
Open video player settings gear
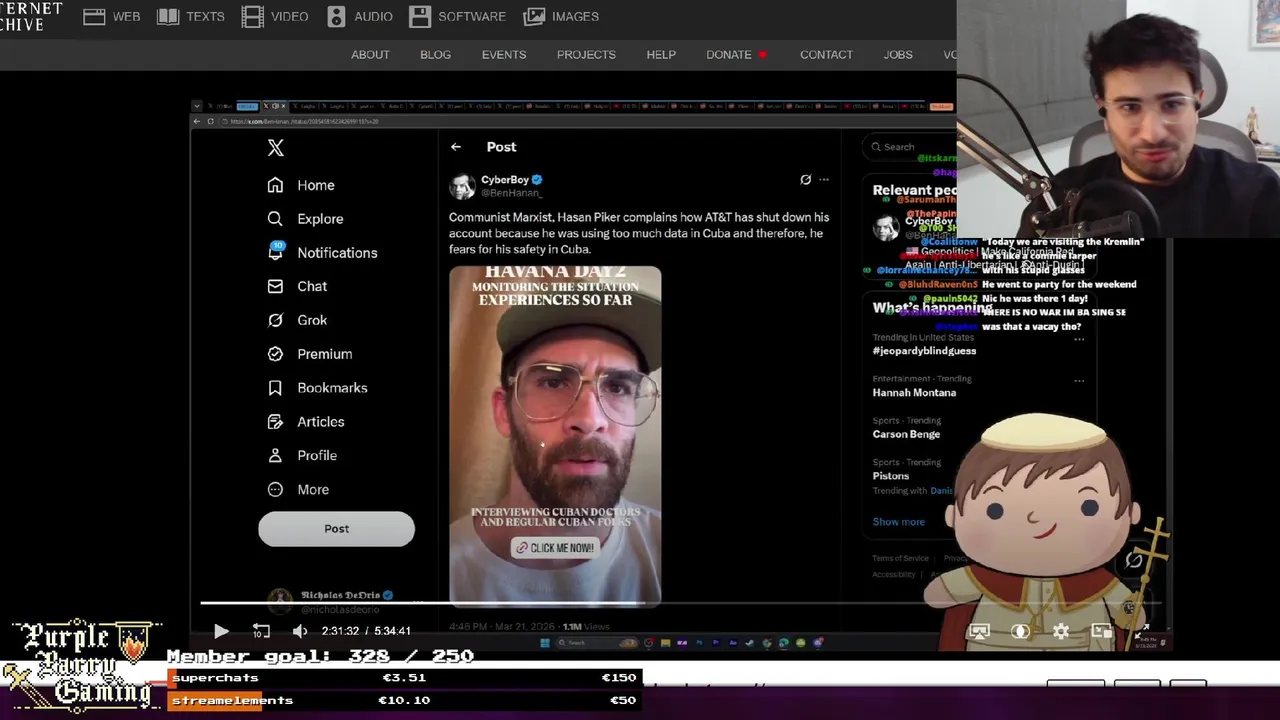tap(1061, 631)
